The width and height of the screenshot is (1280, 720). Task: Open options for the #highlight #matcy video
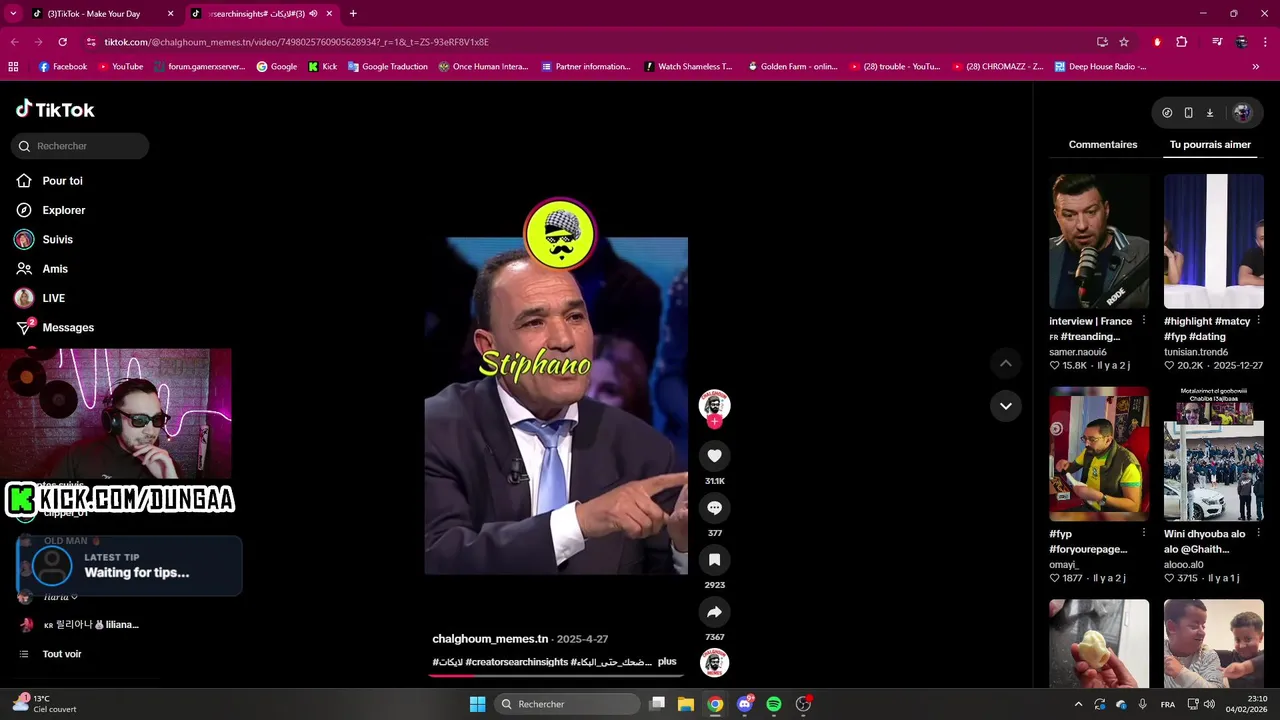tap(1258, 321)
